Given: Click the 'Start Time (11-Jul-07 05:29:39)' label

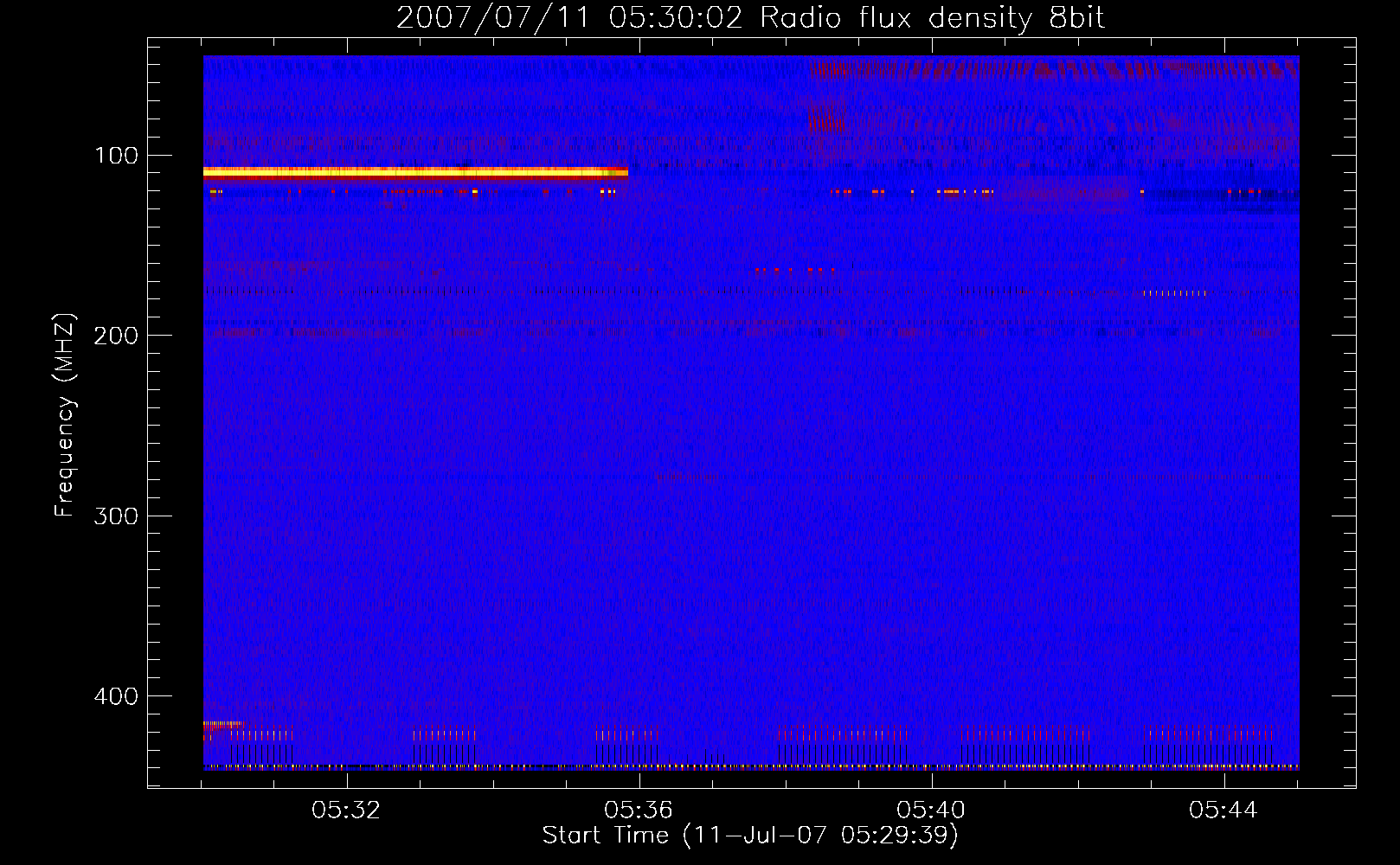Looking at the screenshot, I should point(750,836).
